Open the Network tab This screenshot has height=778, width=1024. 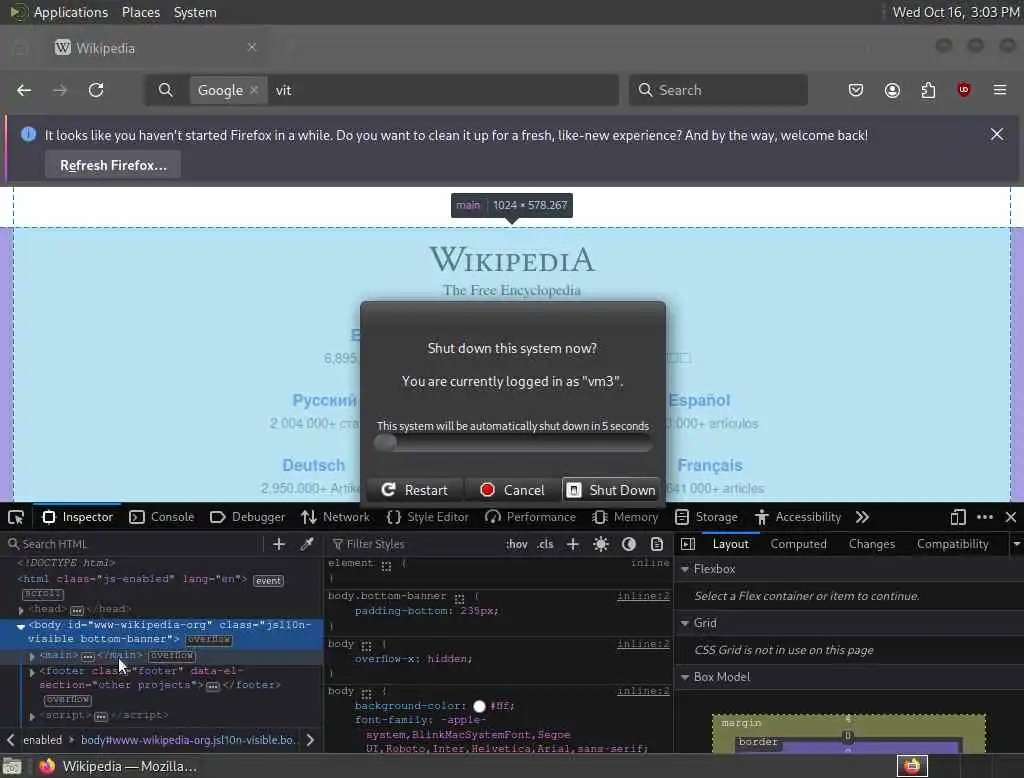point(336,517)
